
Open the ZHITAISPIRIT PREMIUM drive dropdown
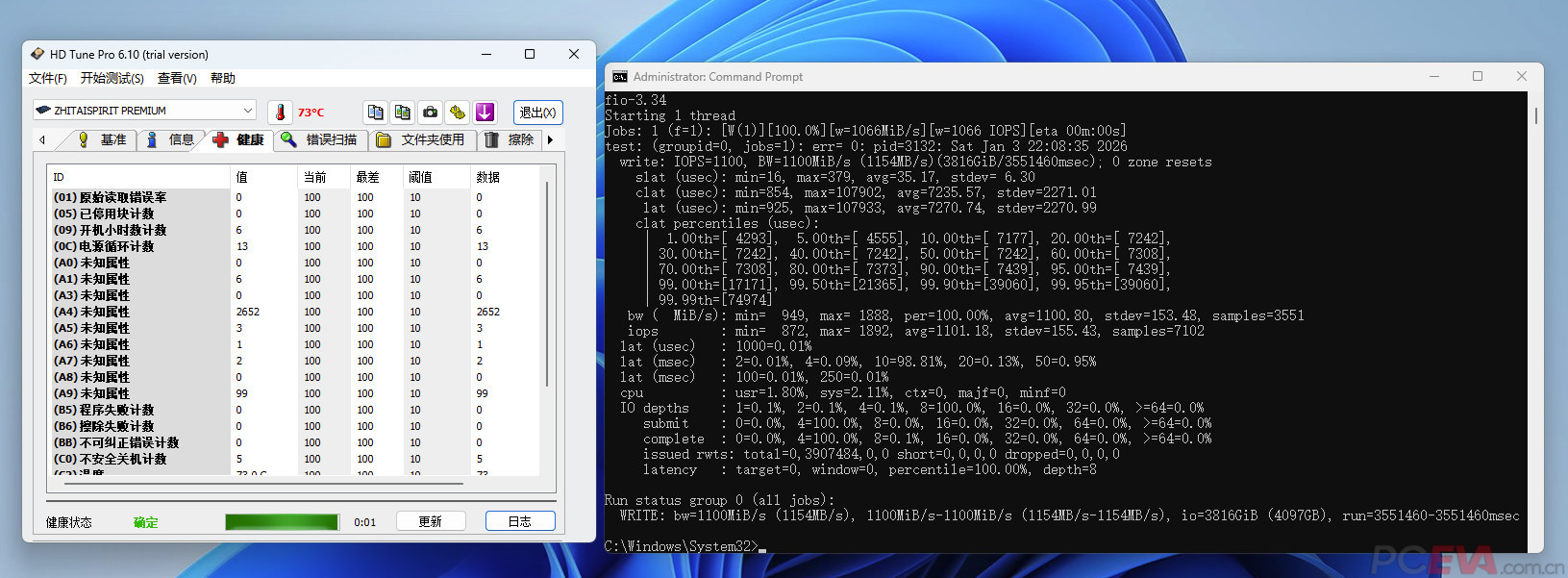pyautogui.click(x=144, y=111)
